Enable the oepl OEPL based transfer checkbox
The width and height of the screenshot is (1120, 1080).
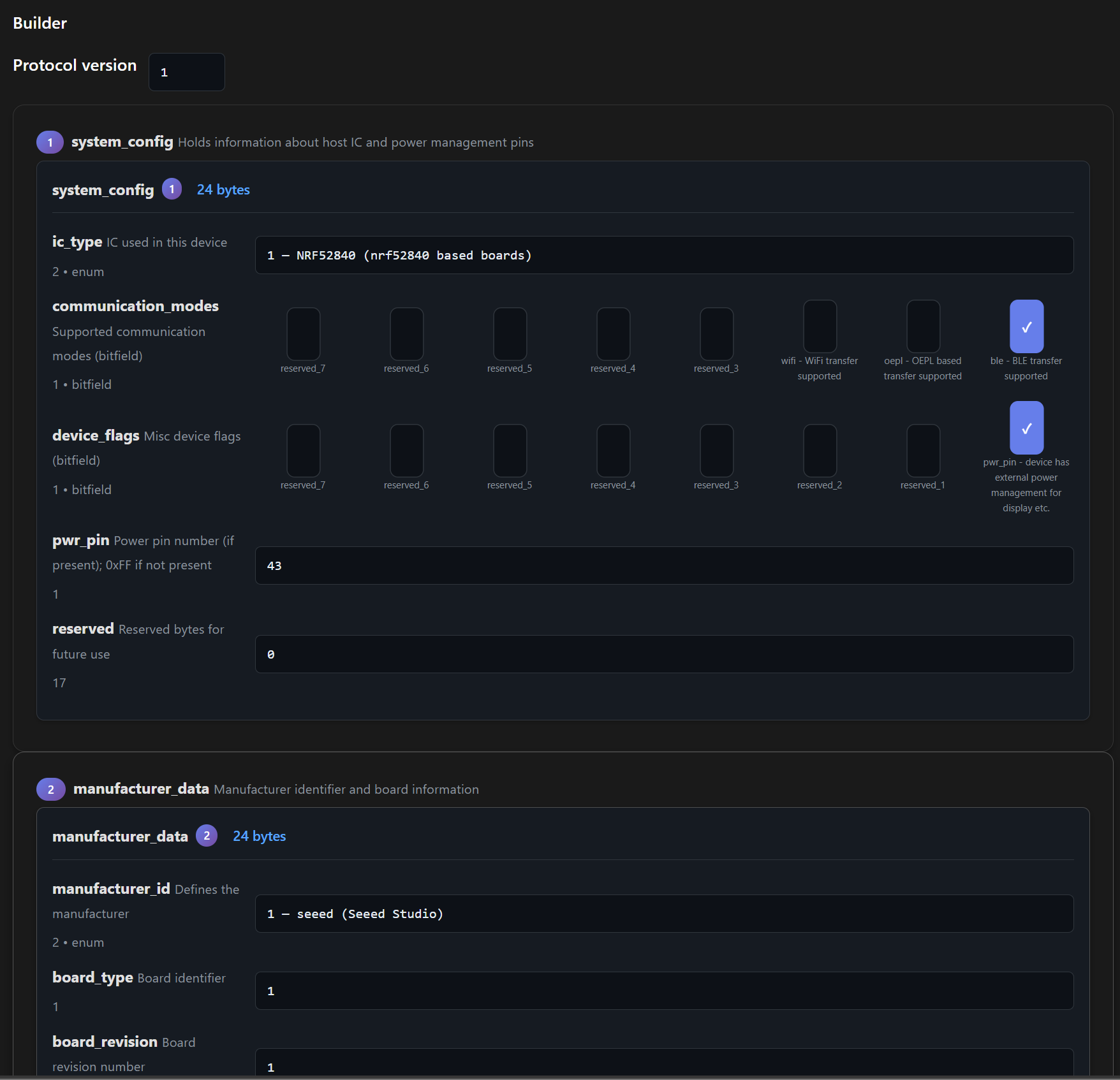click(923, 326)
